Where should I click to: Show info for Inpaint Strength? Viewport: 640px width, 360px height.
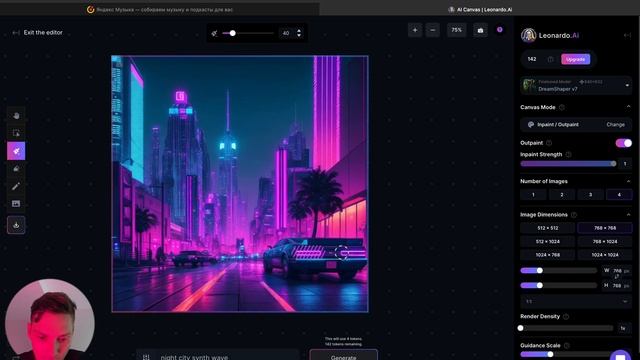pos(568,154)
